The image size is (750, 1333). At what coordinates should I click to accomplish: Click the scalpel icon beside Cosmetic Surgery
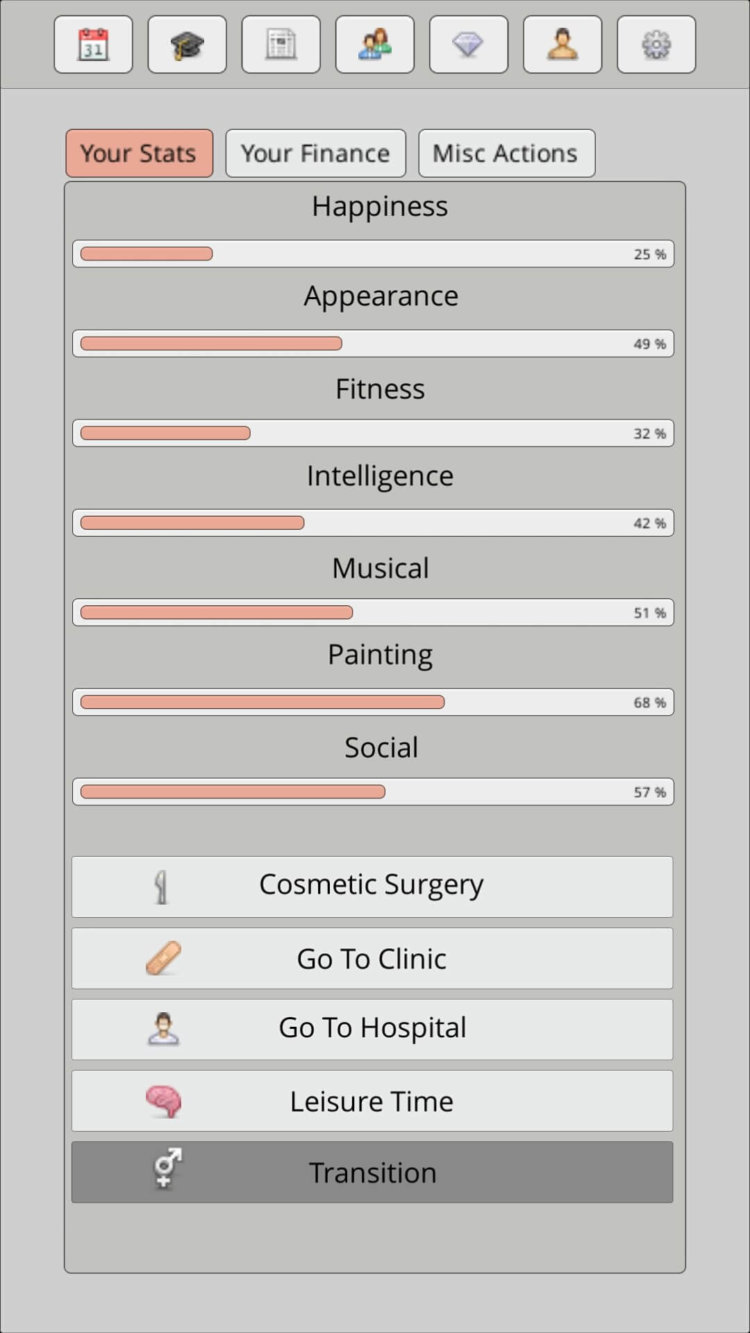tap(163, 886)
